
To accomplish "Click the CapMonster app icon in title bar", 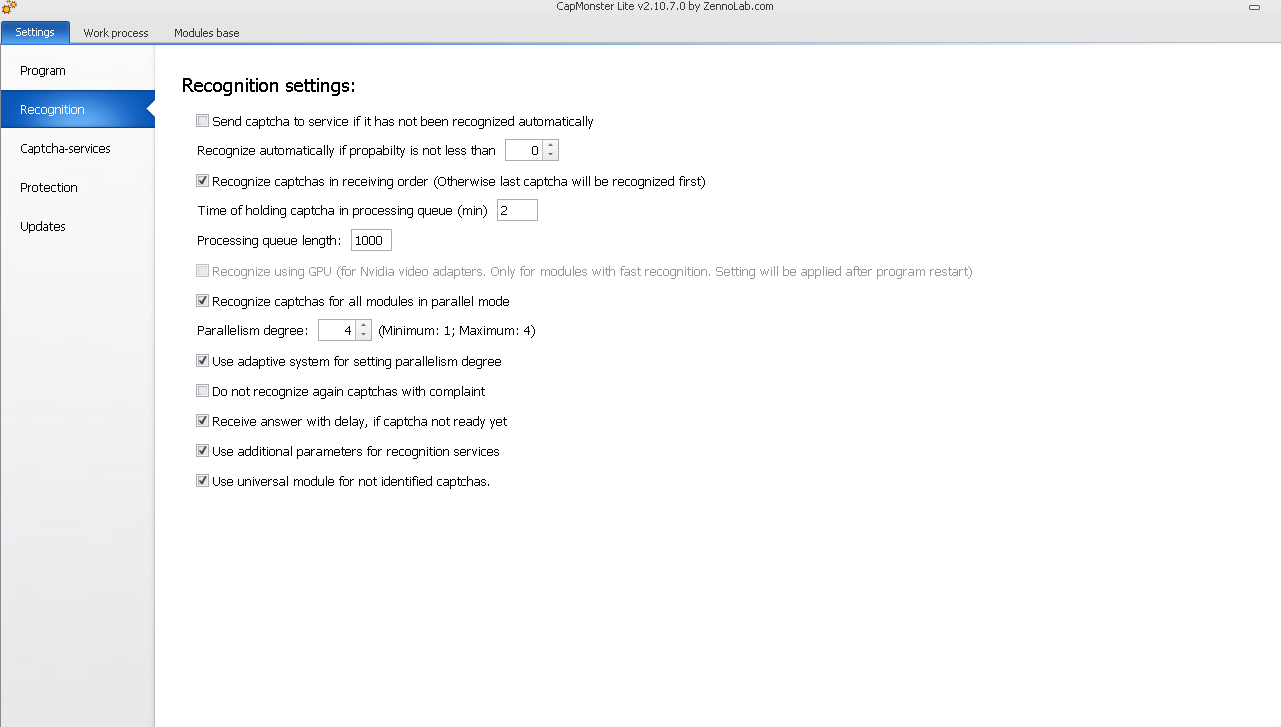I will [x=9, y=7].
